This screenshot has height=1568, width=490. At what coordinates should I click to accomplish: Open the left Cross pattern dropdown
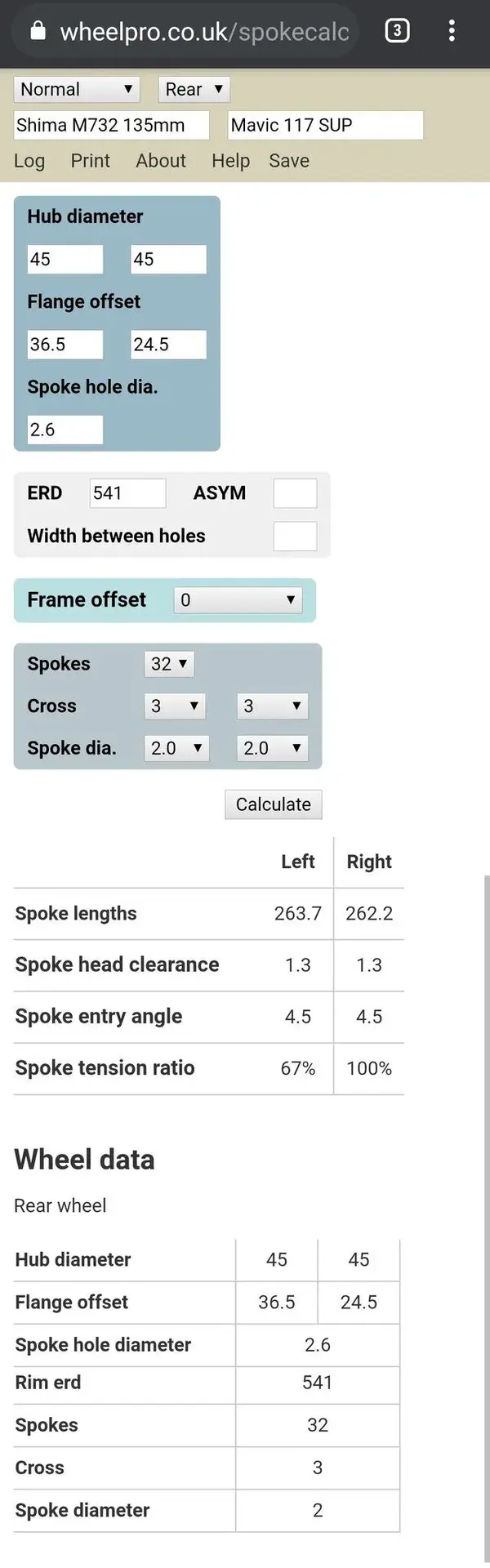coord(175,706)
